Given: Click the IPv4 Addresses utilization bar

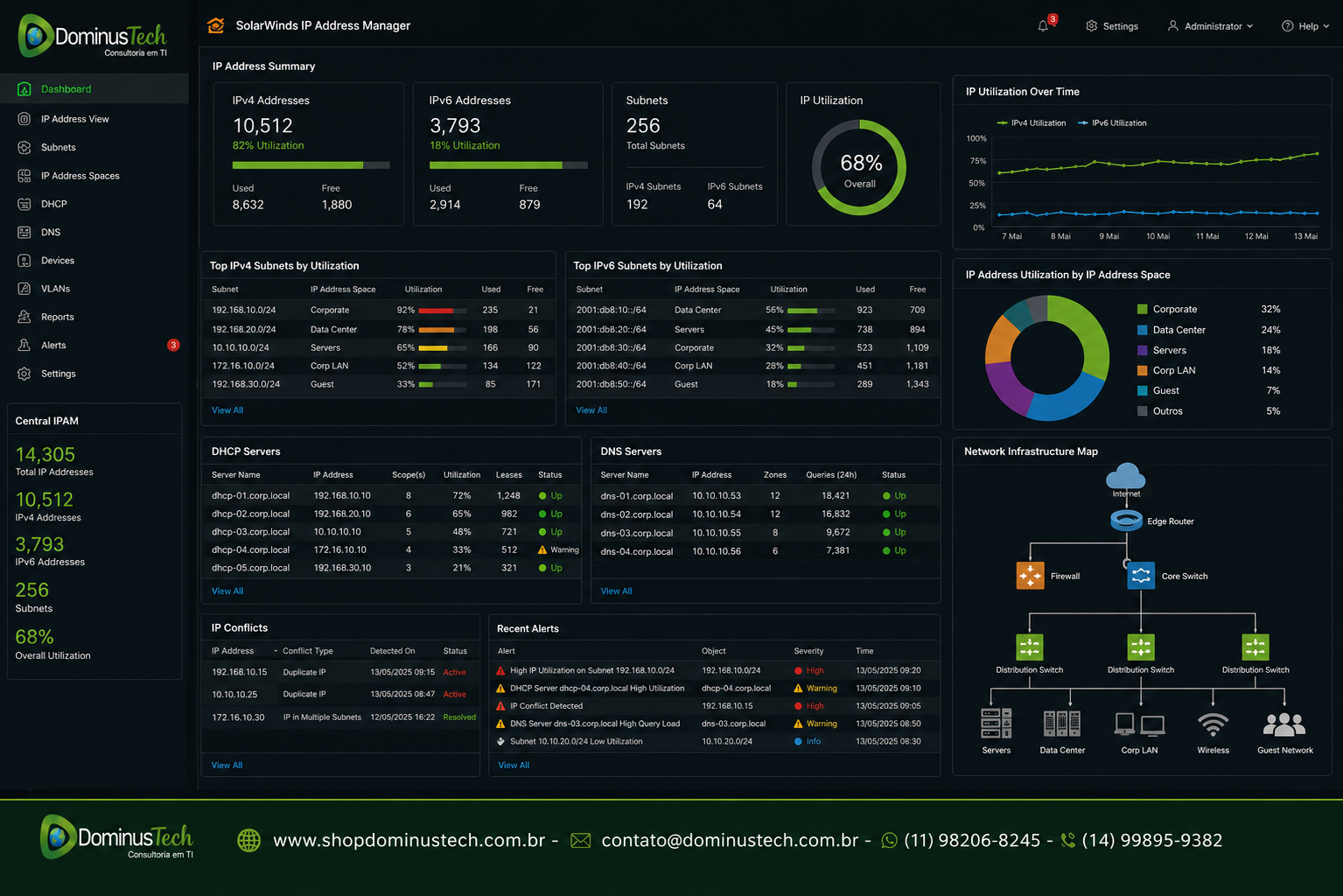Looking at the screenshot, I should [311, 165].
